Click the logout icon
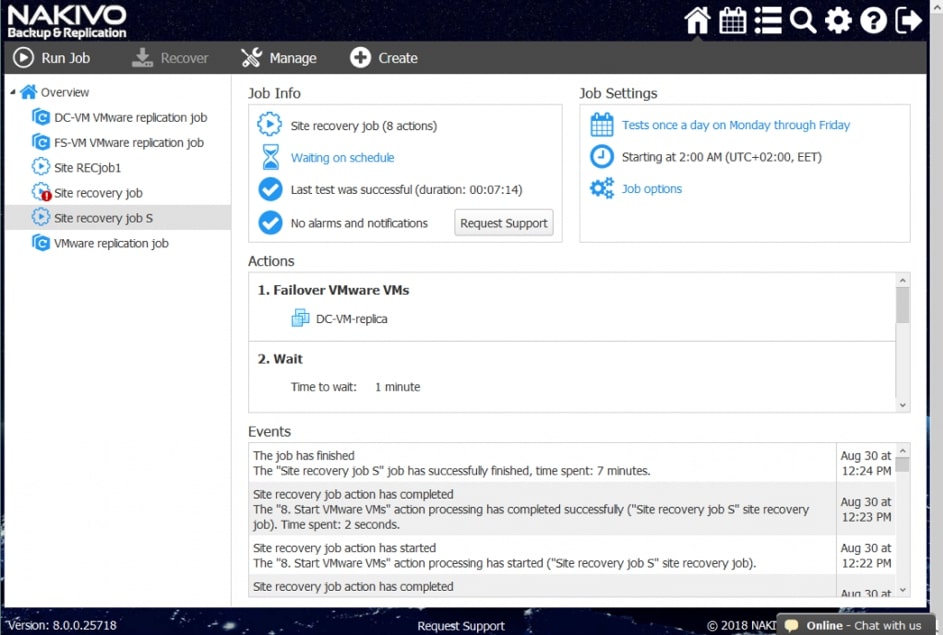Image resolution: width=943 pixels, height=635 pixels. tap(909, 20)
